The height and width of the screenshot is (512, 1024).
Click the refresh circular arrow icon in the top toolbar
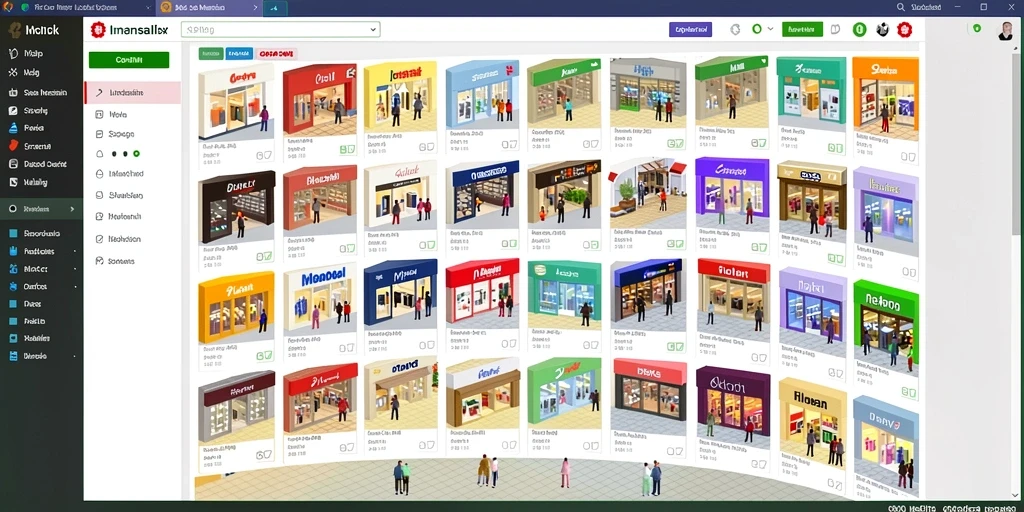(x=735, y=29)
